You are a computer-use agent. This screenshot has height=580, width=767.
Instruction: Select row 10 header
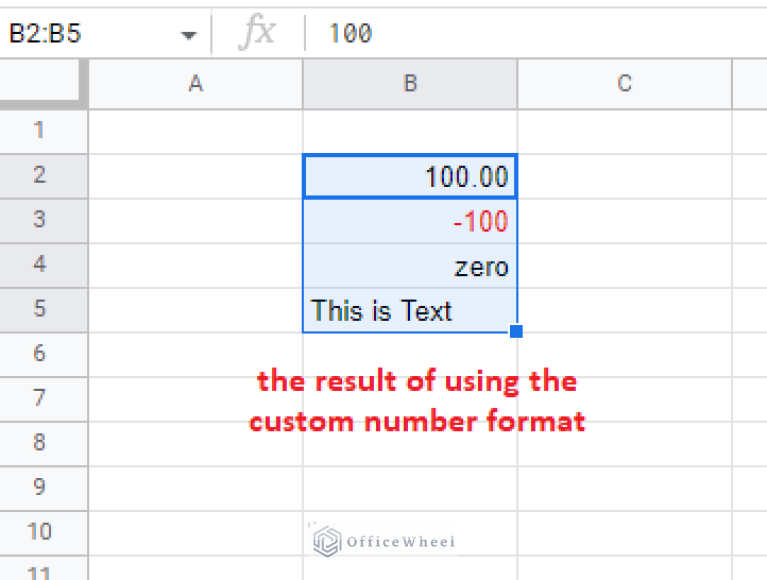click(40, 530)
